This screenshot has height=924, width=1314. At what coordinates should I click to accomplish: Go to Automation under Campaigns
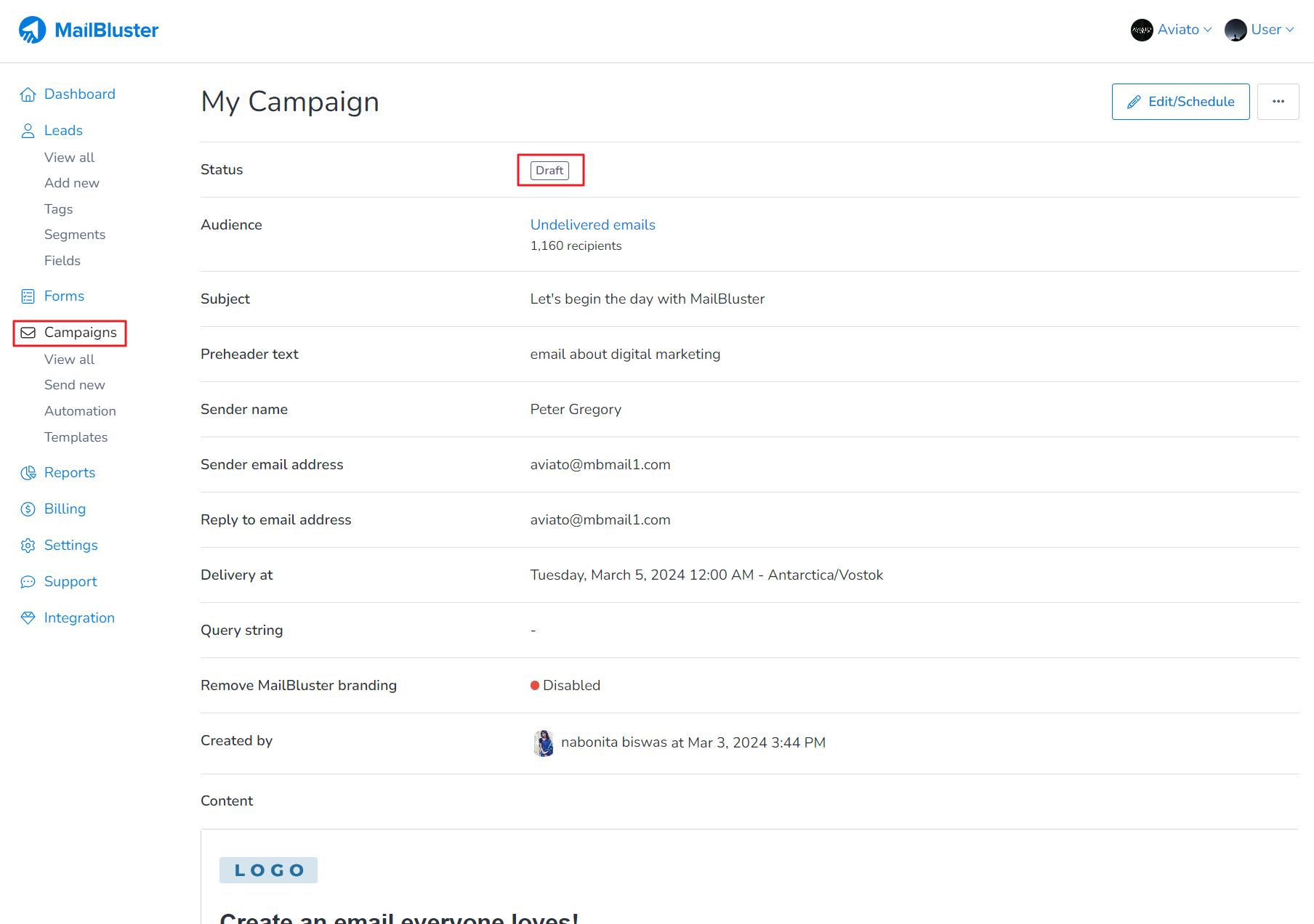[x=80, y=411]
